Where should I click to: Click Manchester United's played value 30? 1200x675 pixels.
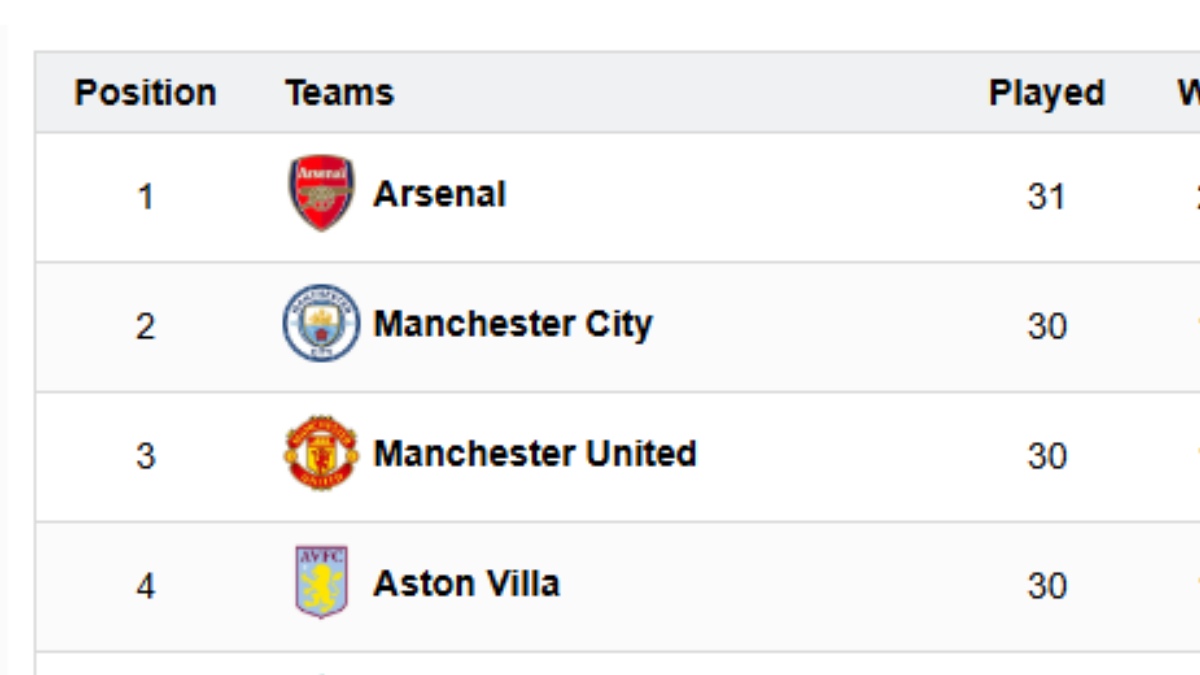click(x=1046, y=457)
